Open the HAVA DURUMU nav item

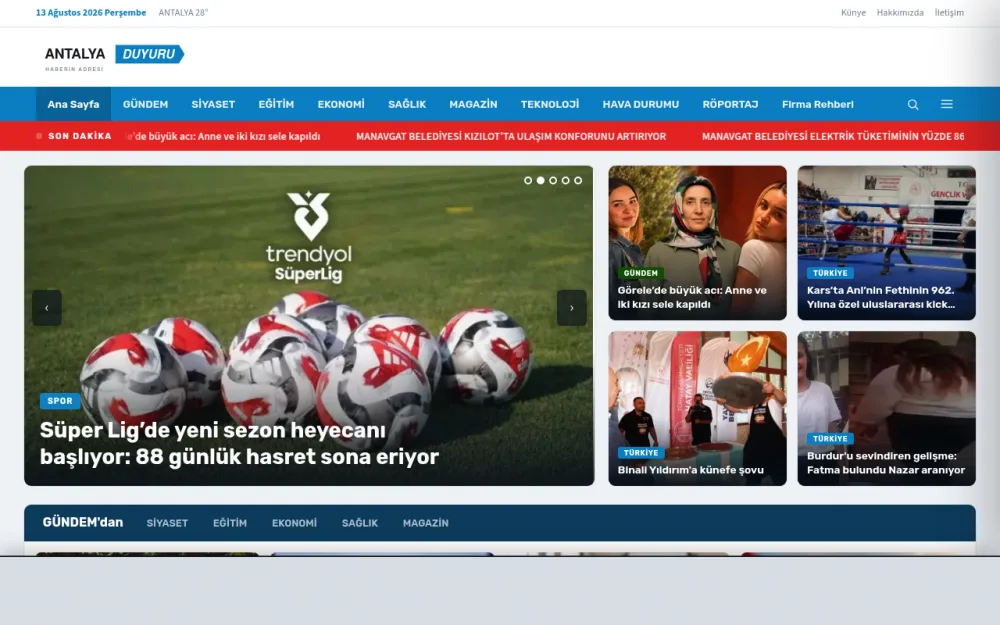(x=641, y=104)
